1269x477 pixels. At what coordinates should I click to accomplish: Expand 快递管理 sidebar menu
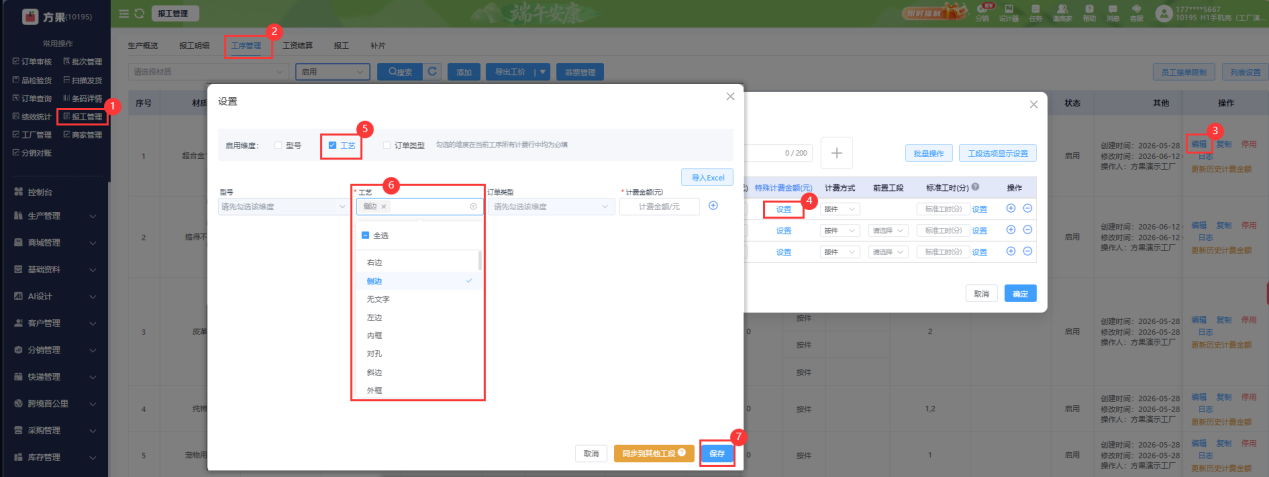click(x=55, y=377)
